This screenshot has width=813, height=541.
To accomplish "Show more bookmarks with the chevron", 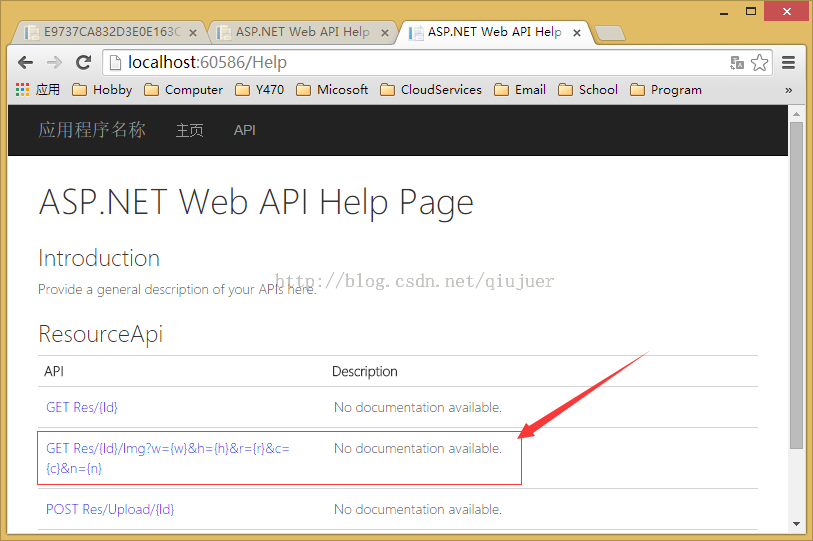I will pos(789,90).
